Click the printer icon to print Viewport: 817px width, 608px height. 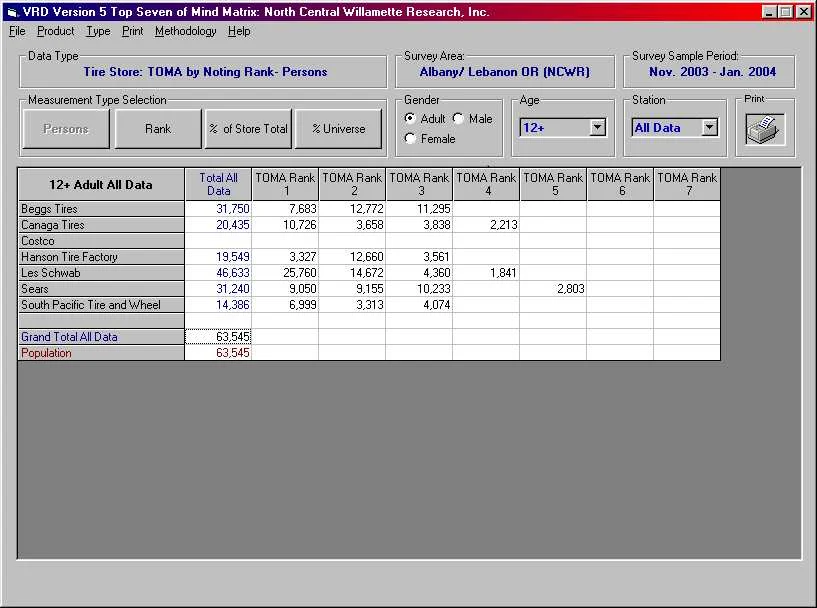(x=764, y=129)
